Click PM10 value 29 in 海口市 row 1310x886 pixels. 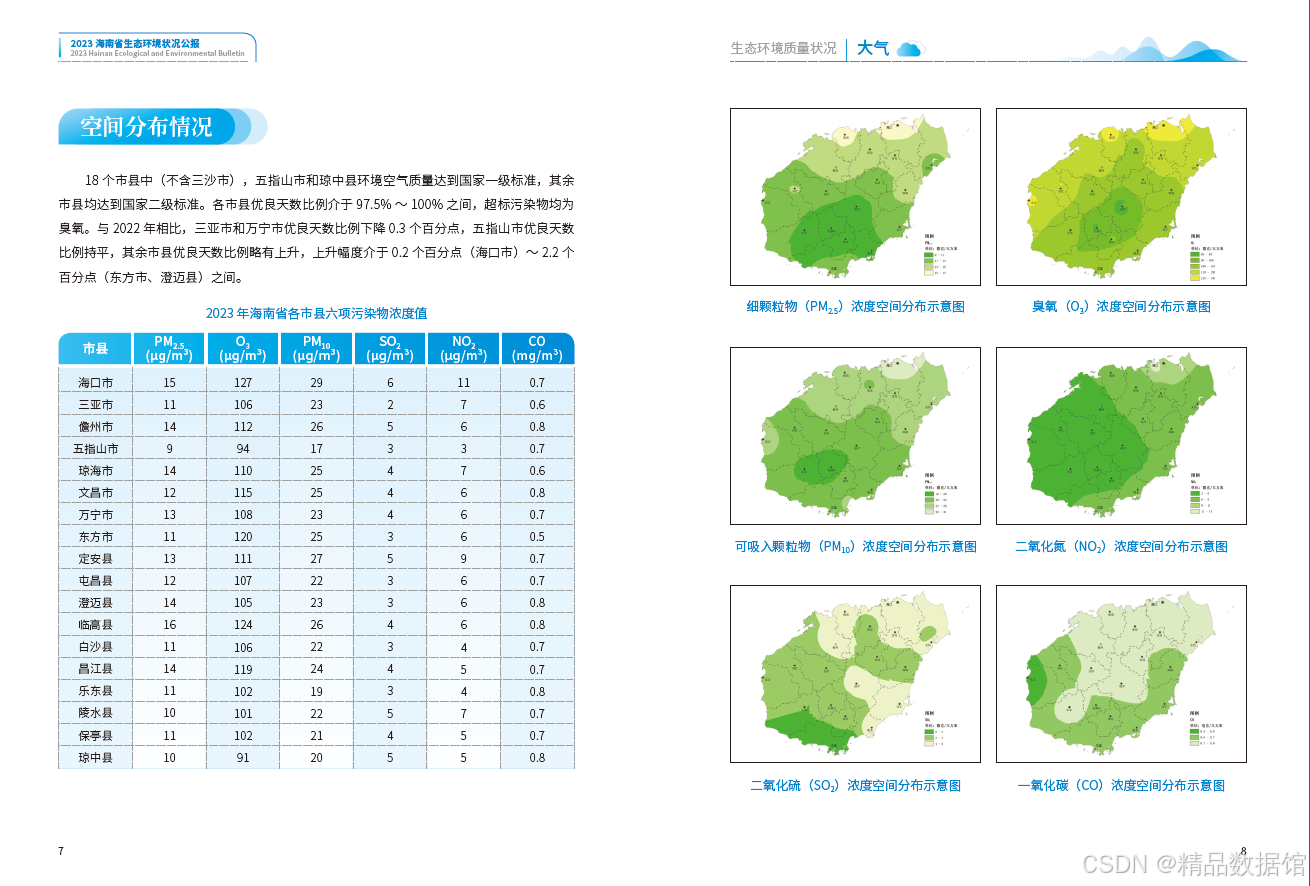317,383
